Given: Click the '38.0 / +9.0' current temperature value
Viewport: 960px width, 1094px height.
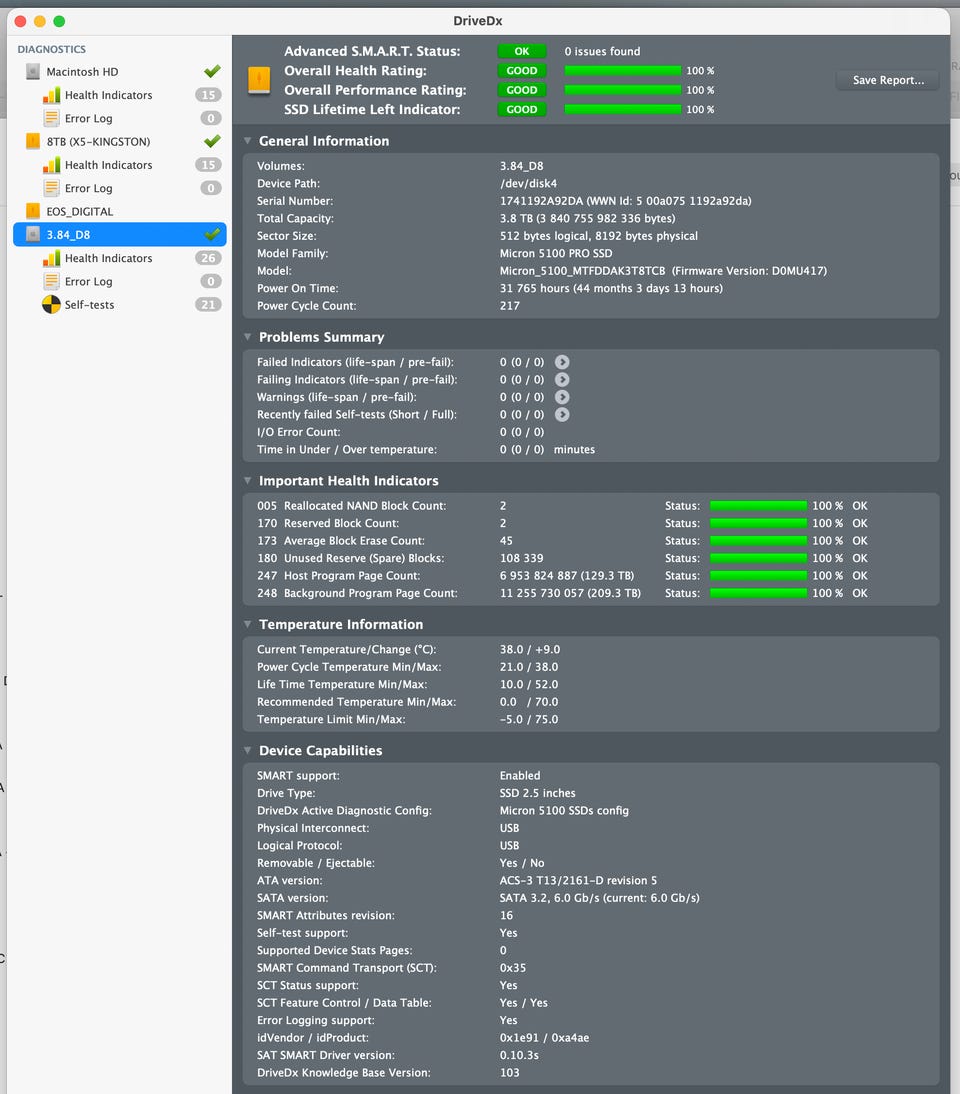Looking at the screenshot, I should click(x=530, y=650).
